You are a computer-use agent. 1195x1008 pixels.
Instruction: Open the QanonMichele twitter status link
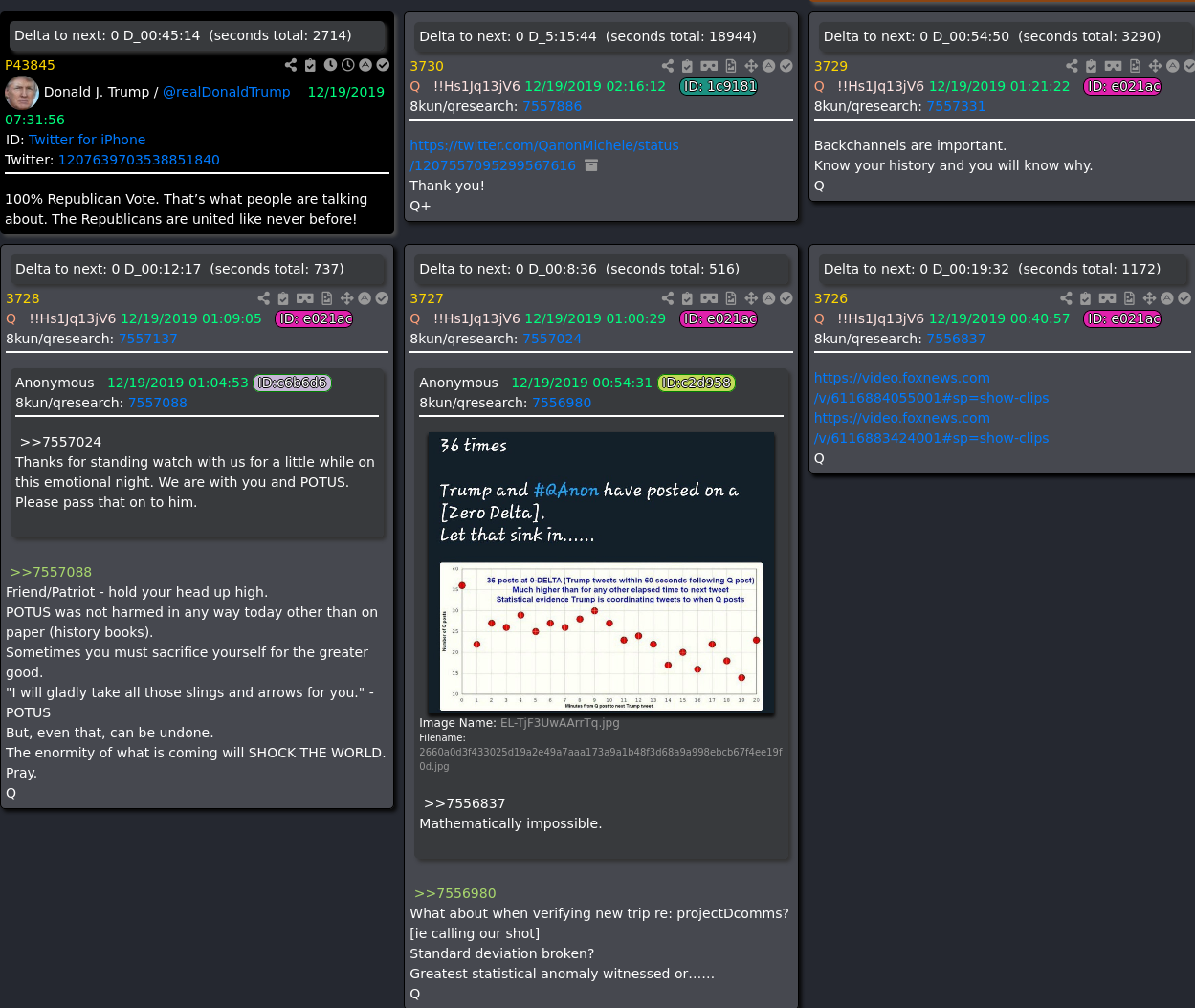544,155
